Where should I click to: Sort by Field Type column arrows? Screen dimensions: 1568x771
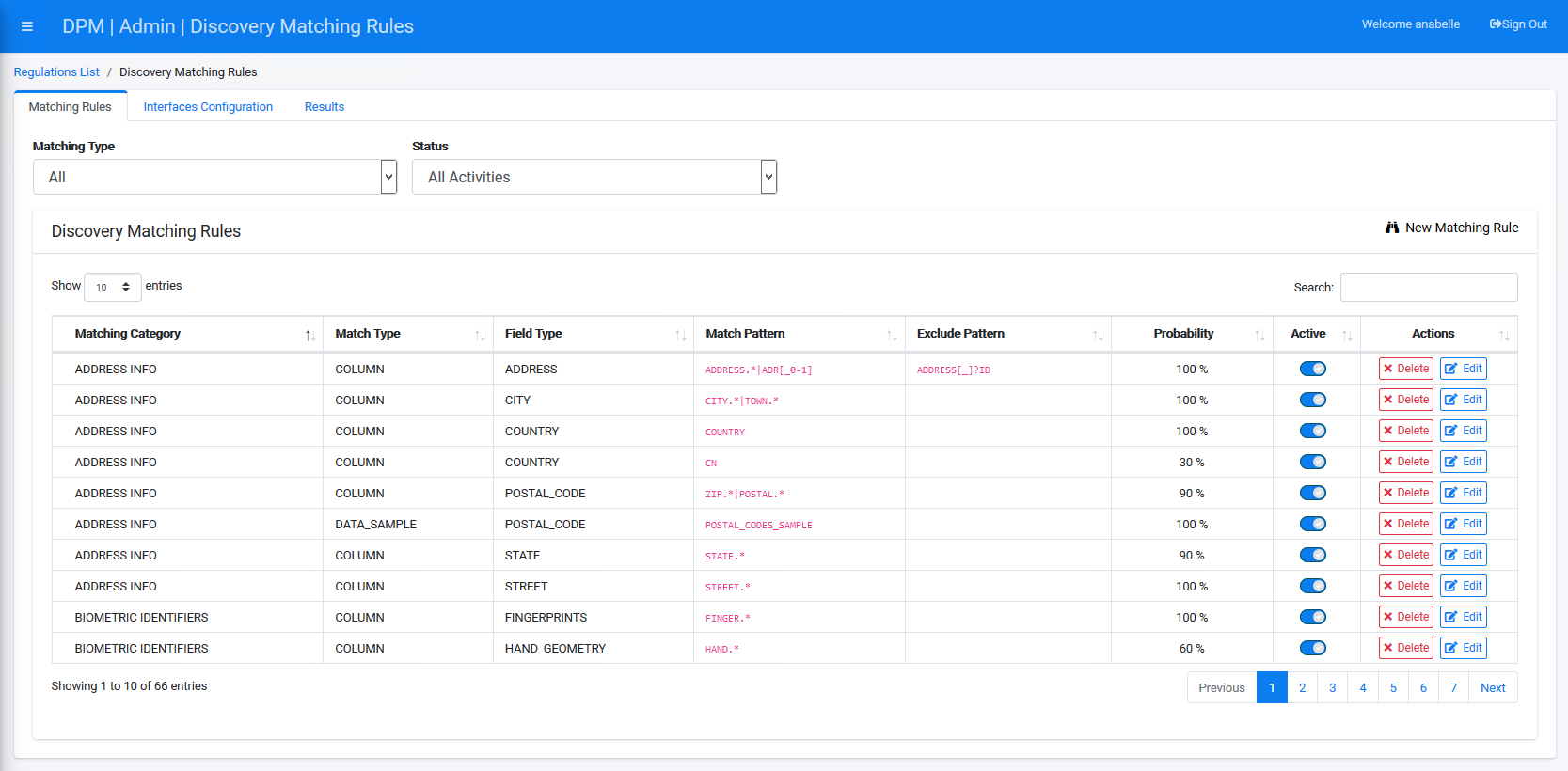[x=680, y=336]
